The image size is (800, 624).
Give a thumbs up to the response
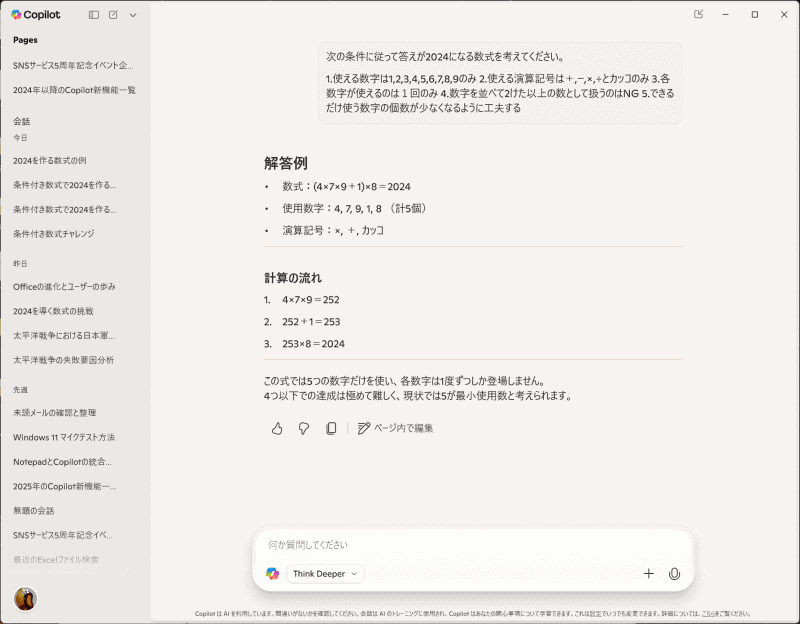tap(279, 426)
